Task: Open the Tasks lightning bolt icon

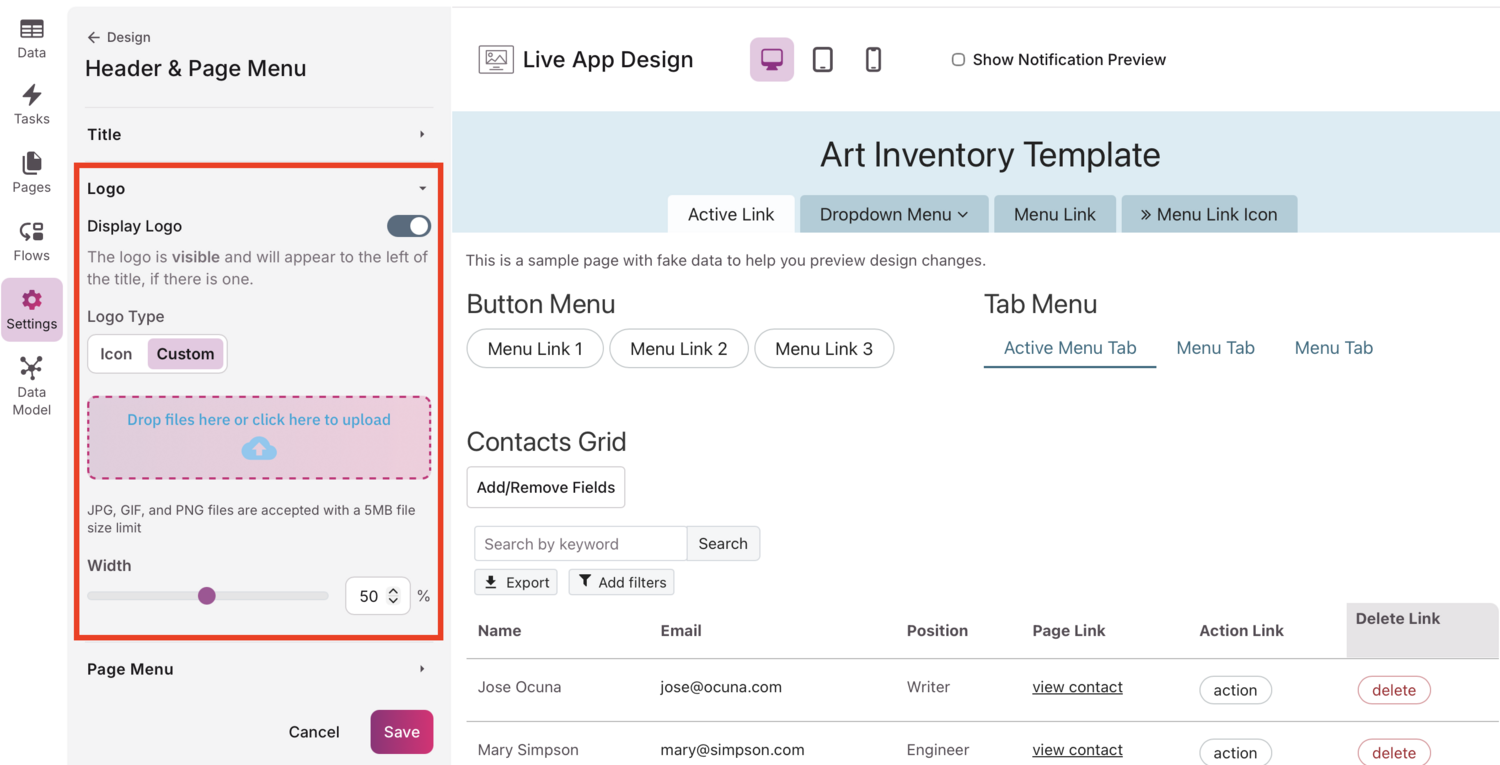Action: point(32,104)
